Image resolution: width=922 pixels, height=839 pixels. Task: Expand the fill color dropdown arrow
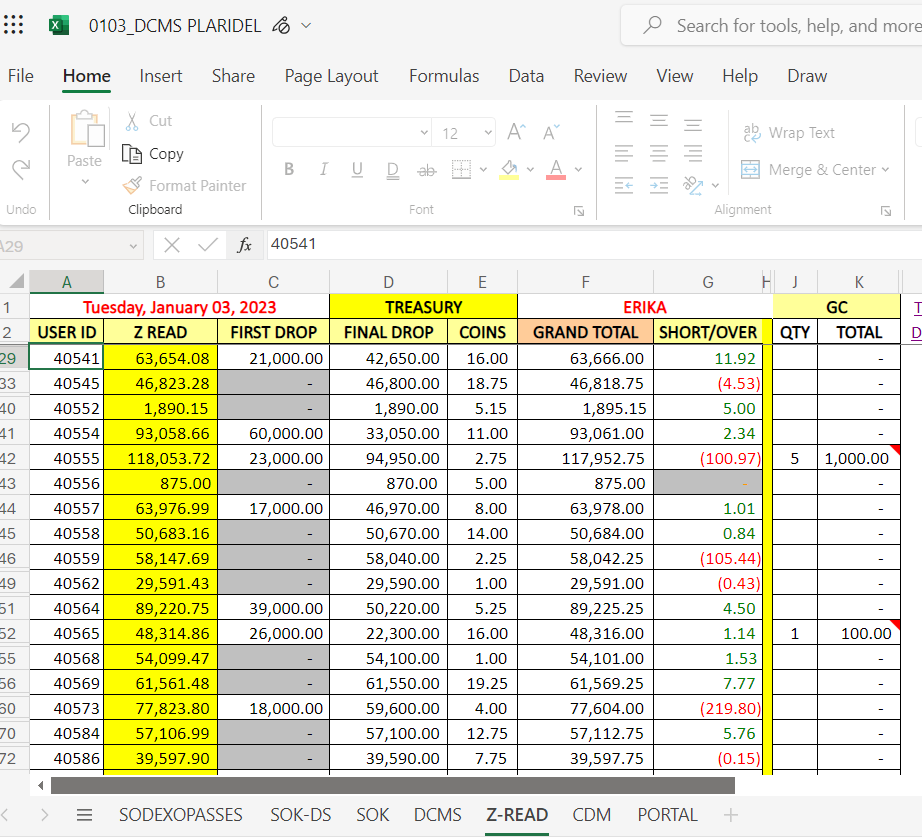[530, 170]
